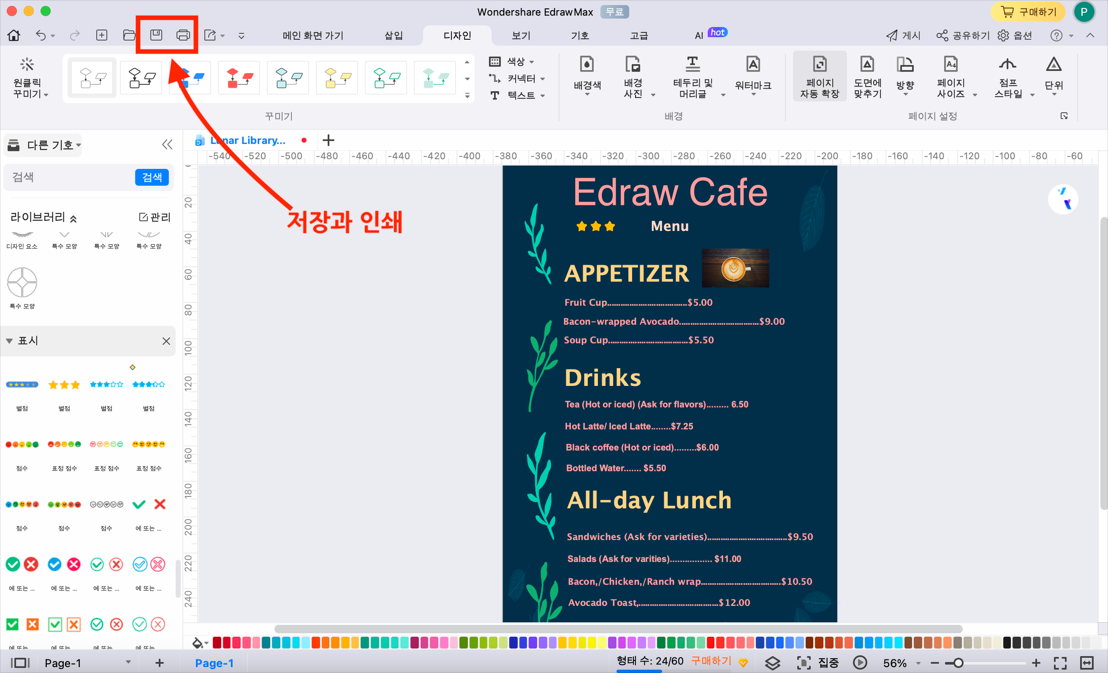Image resolution: width=1108 pixels, height=673 pixels.
Task: Open 페이지 사이즈 page size menu
Action: 951,77
